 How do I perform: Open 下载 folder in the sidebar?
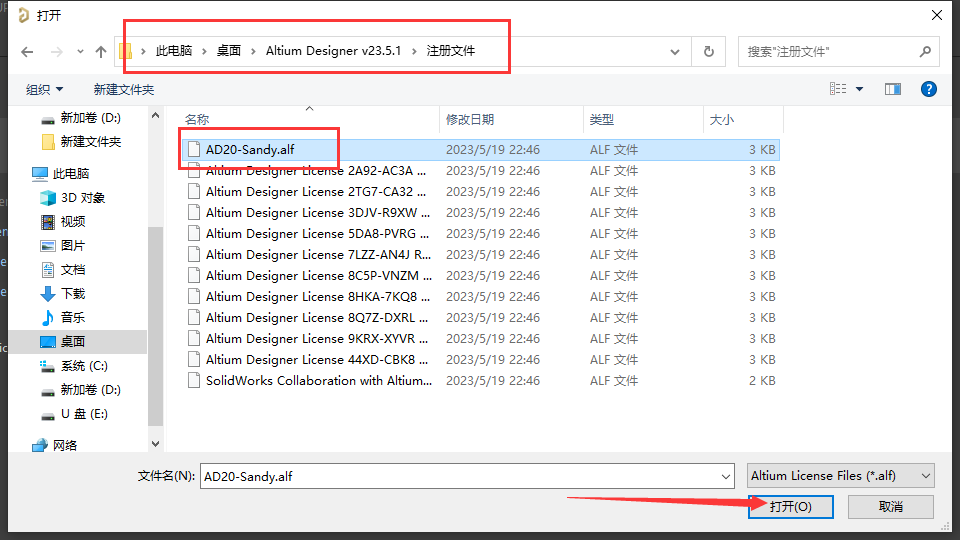click(62, 294)
